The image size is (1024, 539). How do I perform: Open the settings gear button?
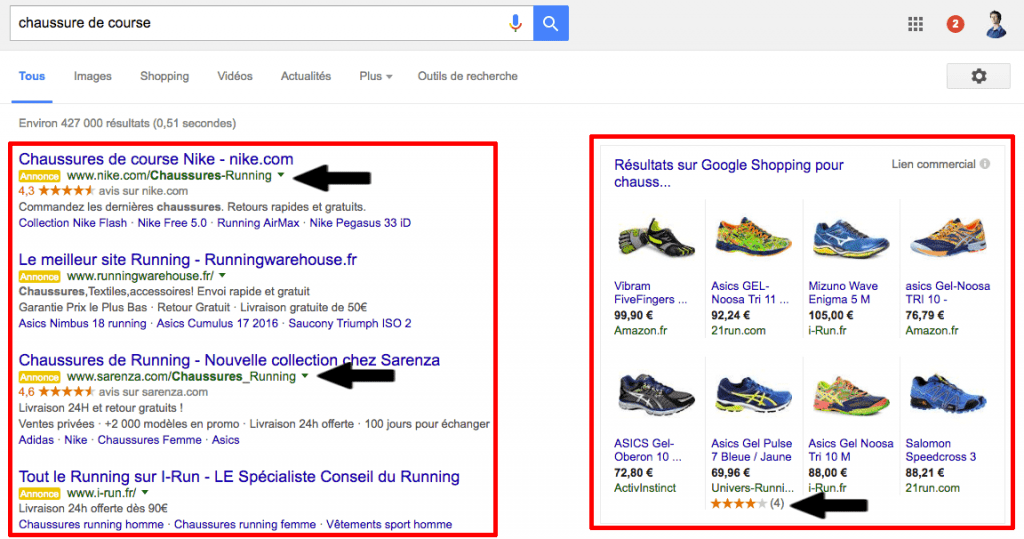pos(978,76)
